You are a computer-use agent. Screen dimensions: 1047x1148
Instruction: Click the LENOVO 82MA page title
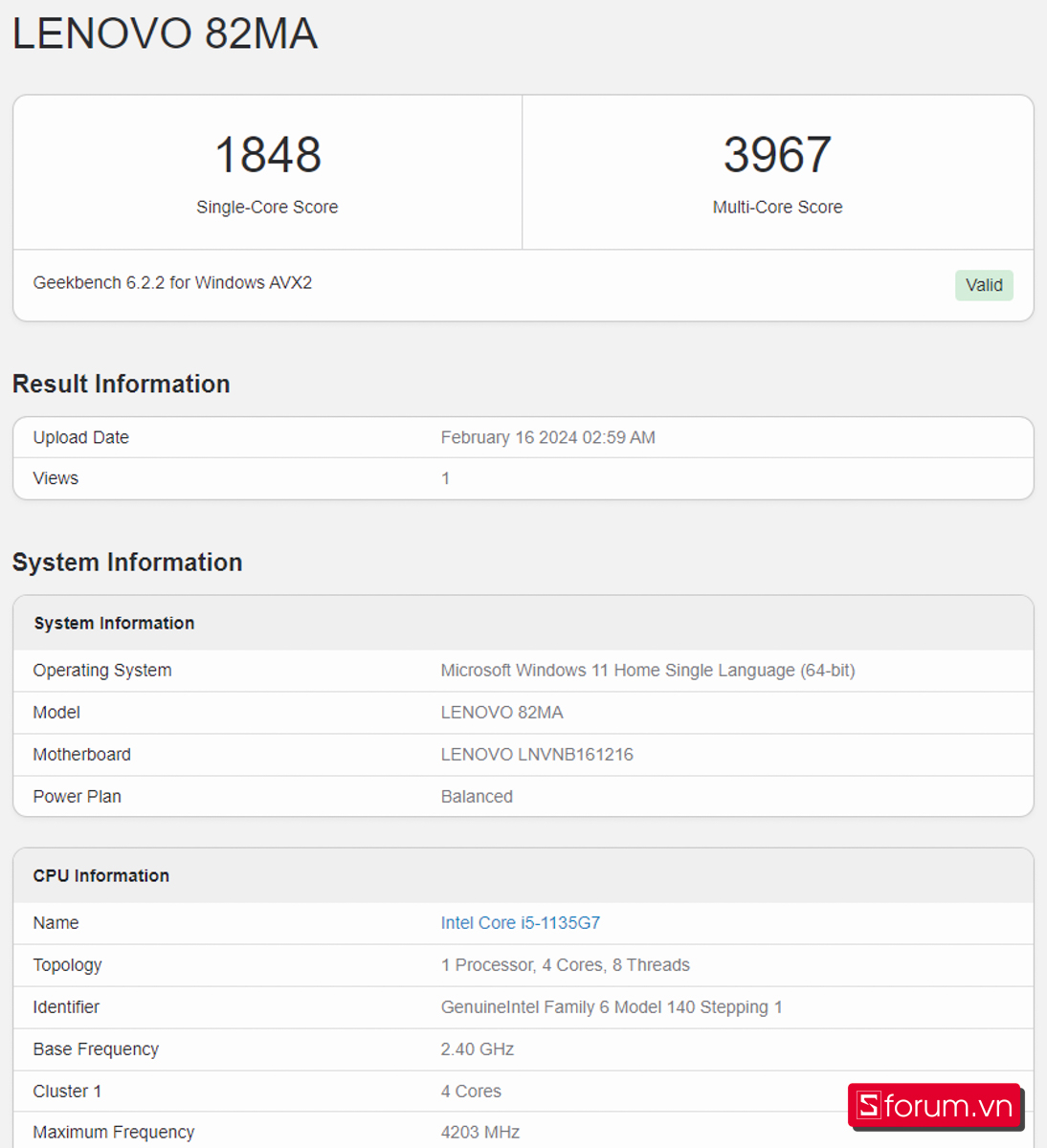tap(165, 34)
